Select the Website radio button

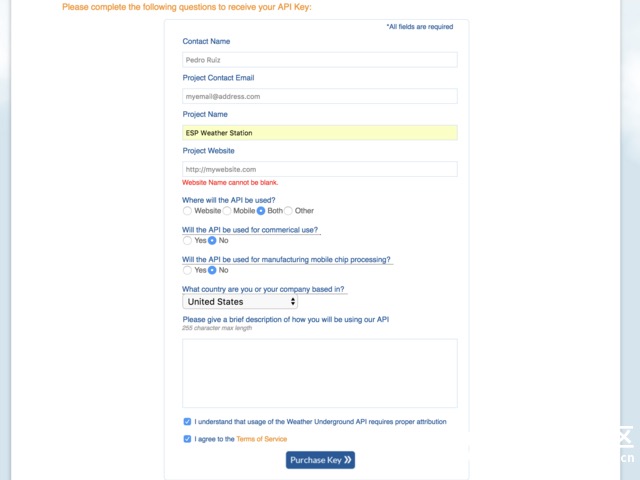pyautogui.click(x=187, y=211)
